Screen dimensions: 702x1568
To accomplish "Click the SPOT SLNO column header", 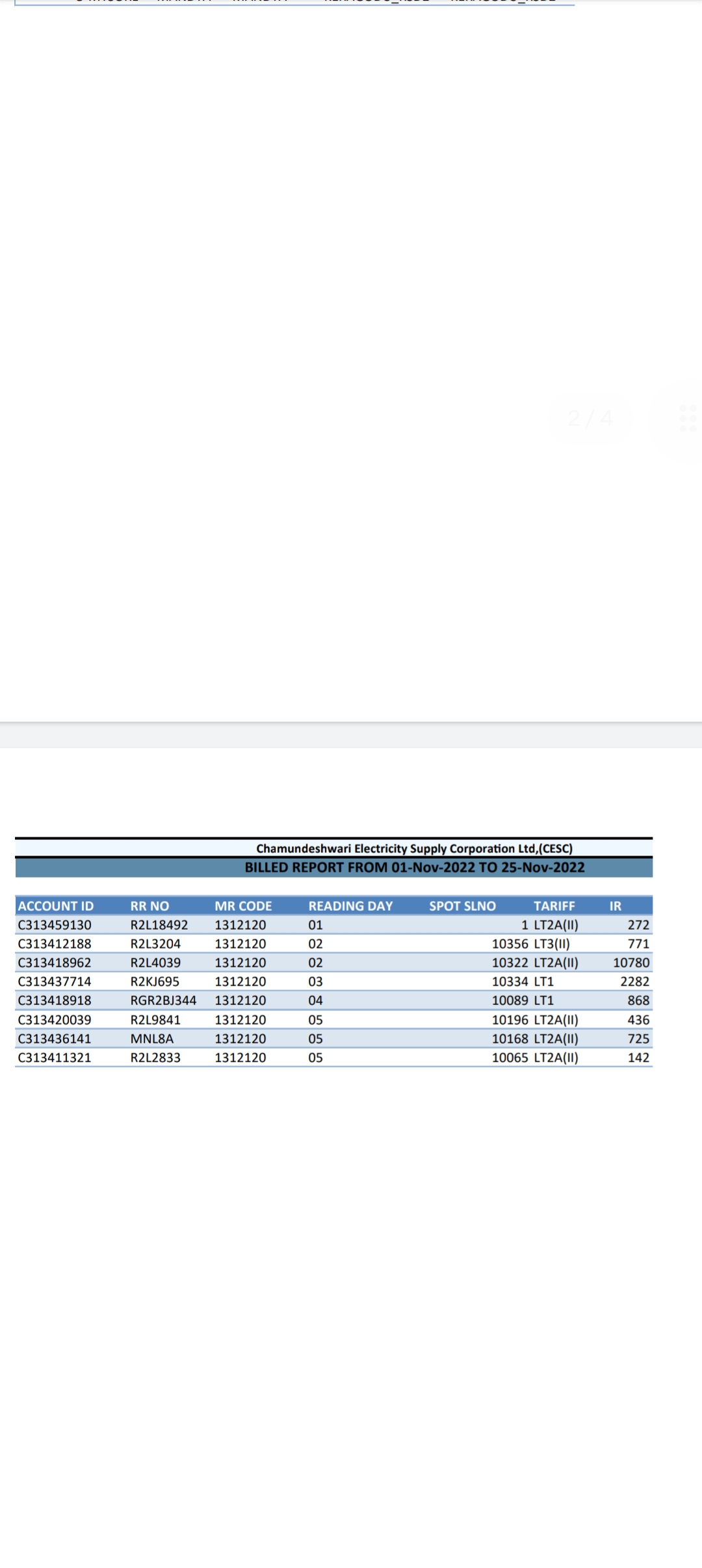I will click(462, 906).
